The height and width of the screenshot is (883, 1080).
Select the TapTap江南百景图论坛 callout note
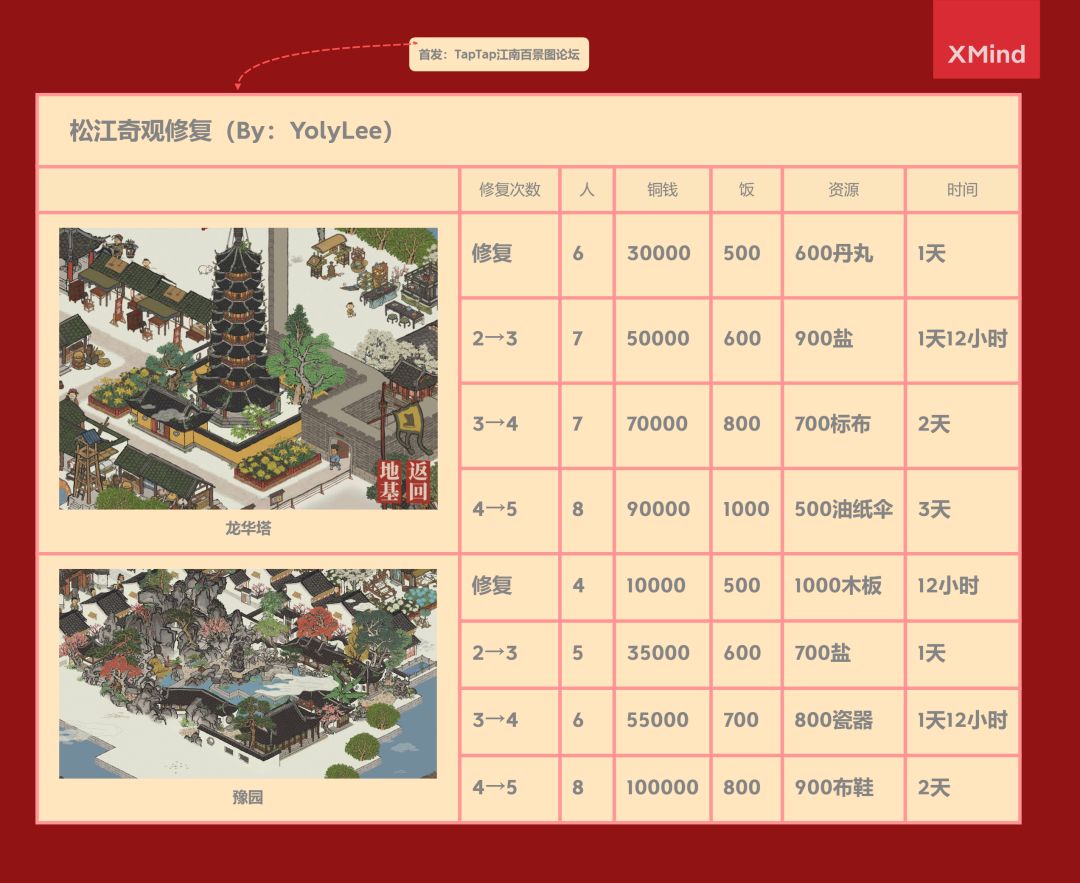coord(499,54)
